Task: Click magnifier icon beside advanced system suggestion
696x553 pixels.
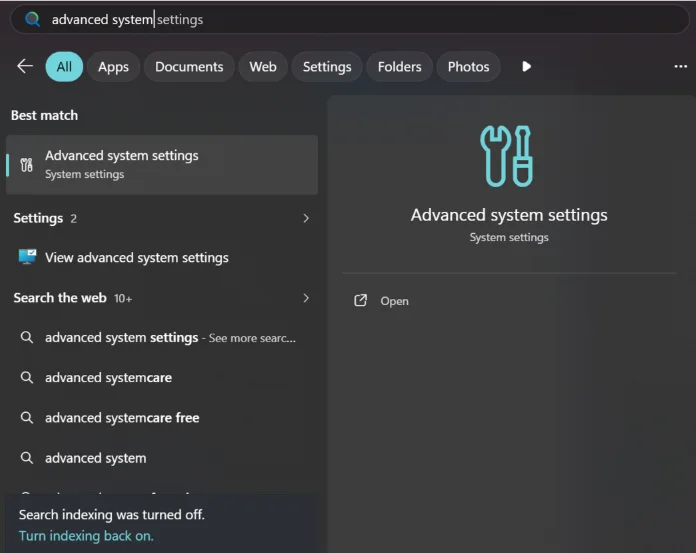Action: [27, 458]
